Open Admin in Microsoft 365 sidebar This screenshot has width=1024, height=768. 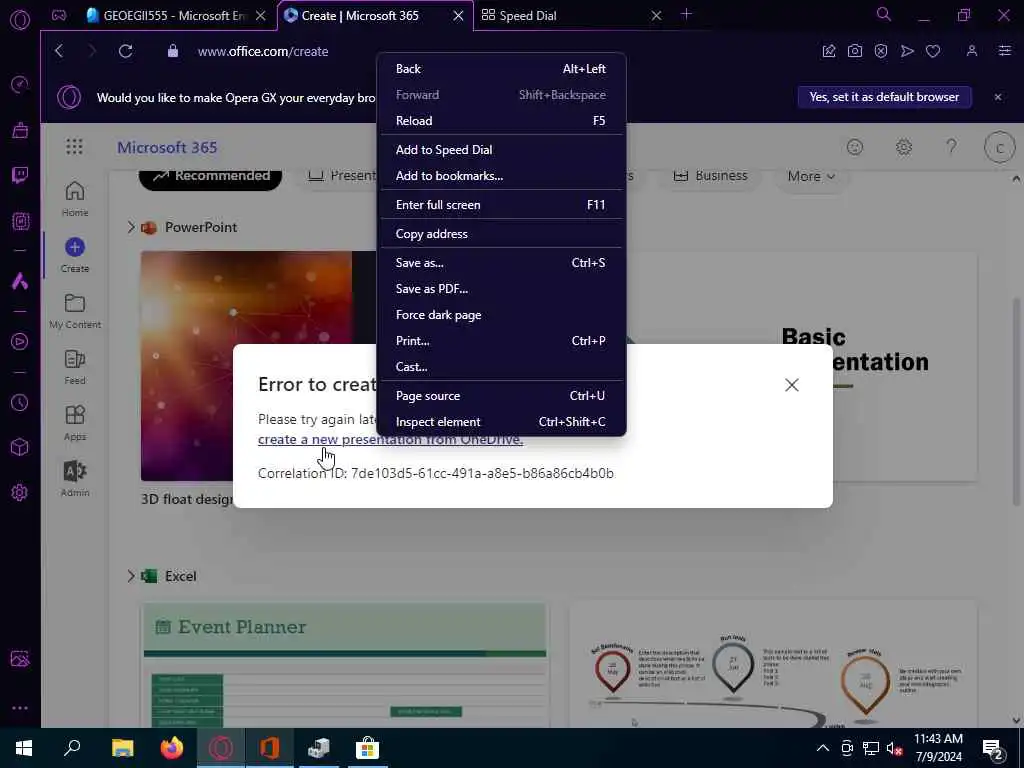coord(75,479)
